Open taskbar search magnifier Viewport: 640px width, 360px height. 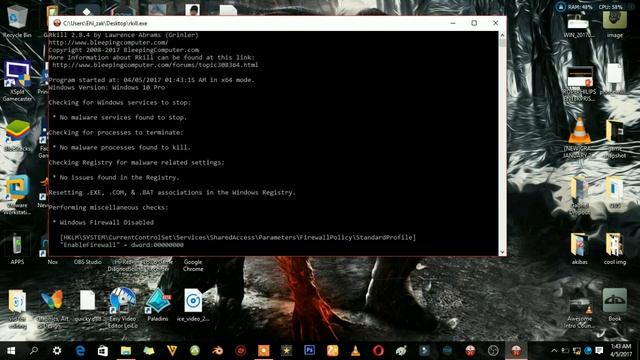pos(34,351)
